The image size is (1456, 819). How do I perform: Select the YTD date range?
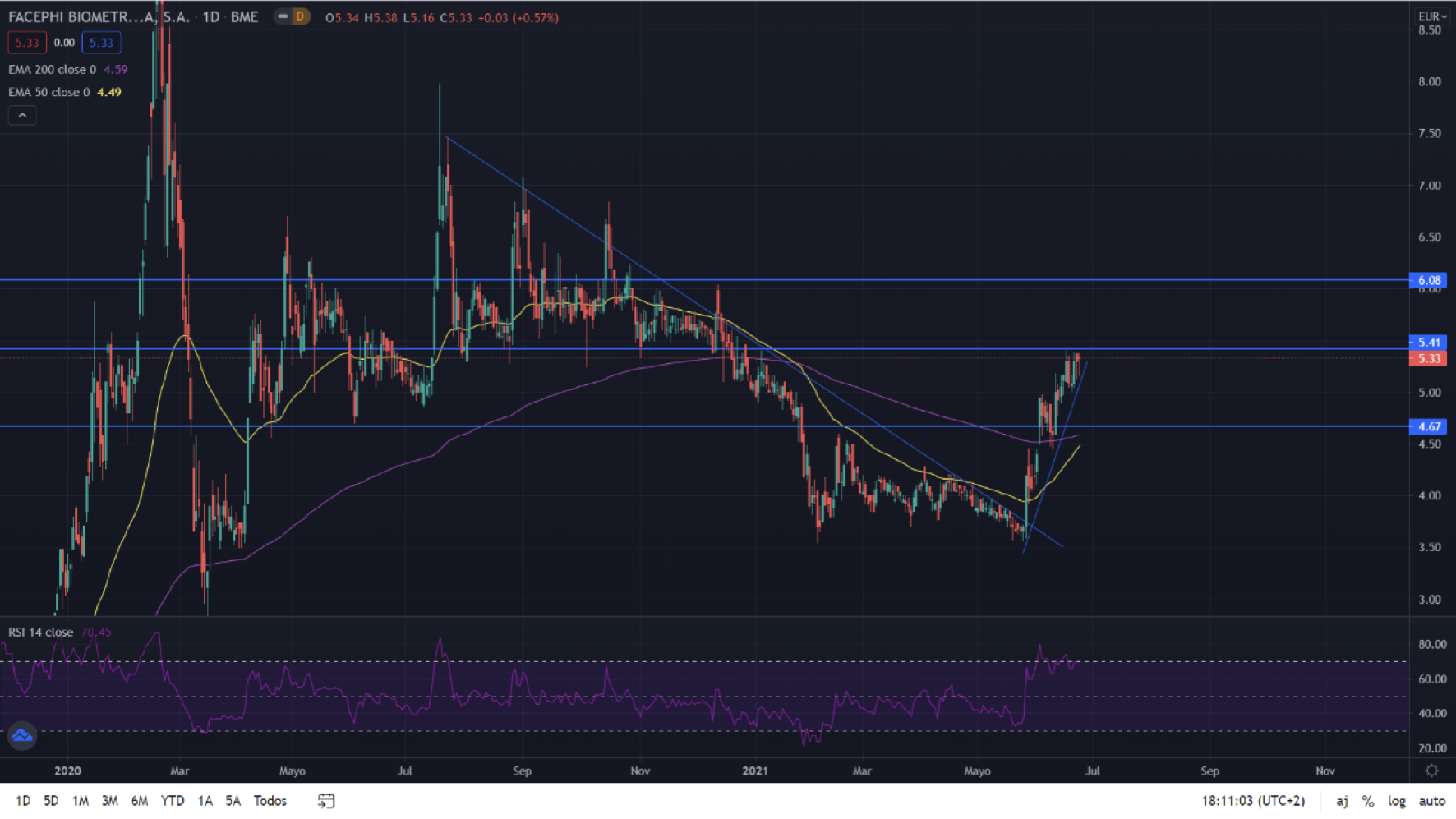[172, 801]
